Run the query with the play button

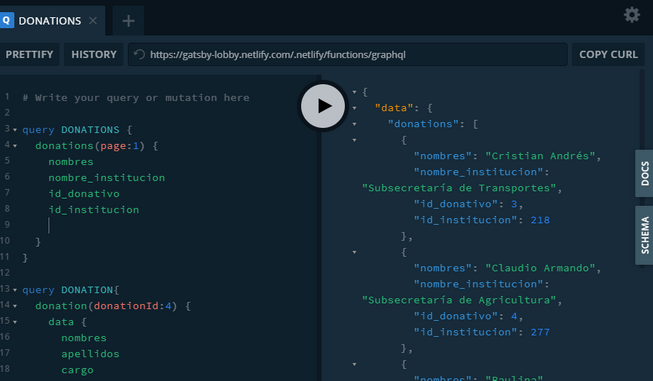(x=323, y=106)
